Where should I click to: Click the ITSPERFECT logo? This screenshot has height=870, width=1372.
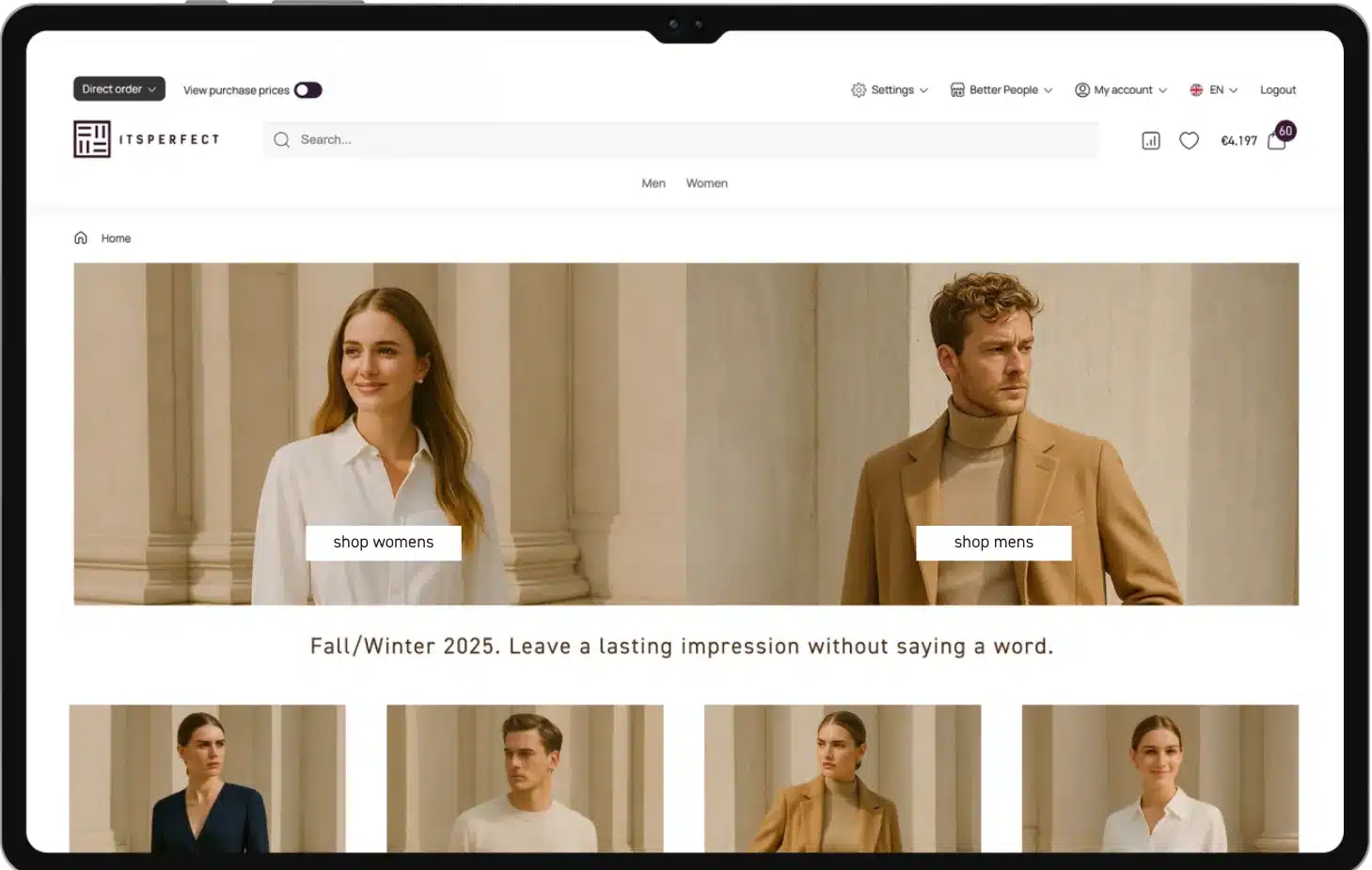click(147, 139)
